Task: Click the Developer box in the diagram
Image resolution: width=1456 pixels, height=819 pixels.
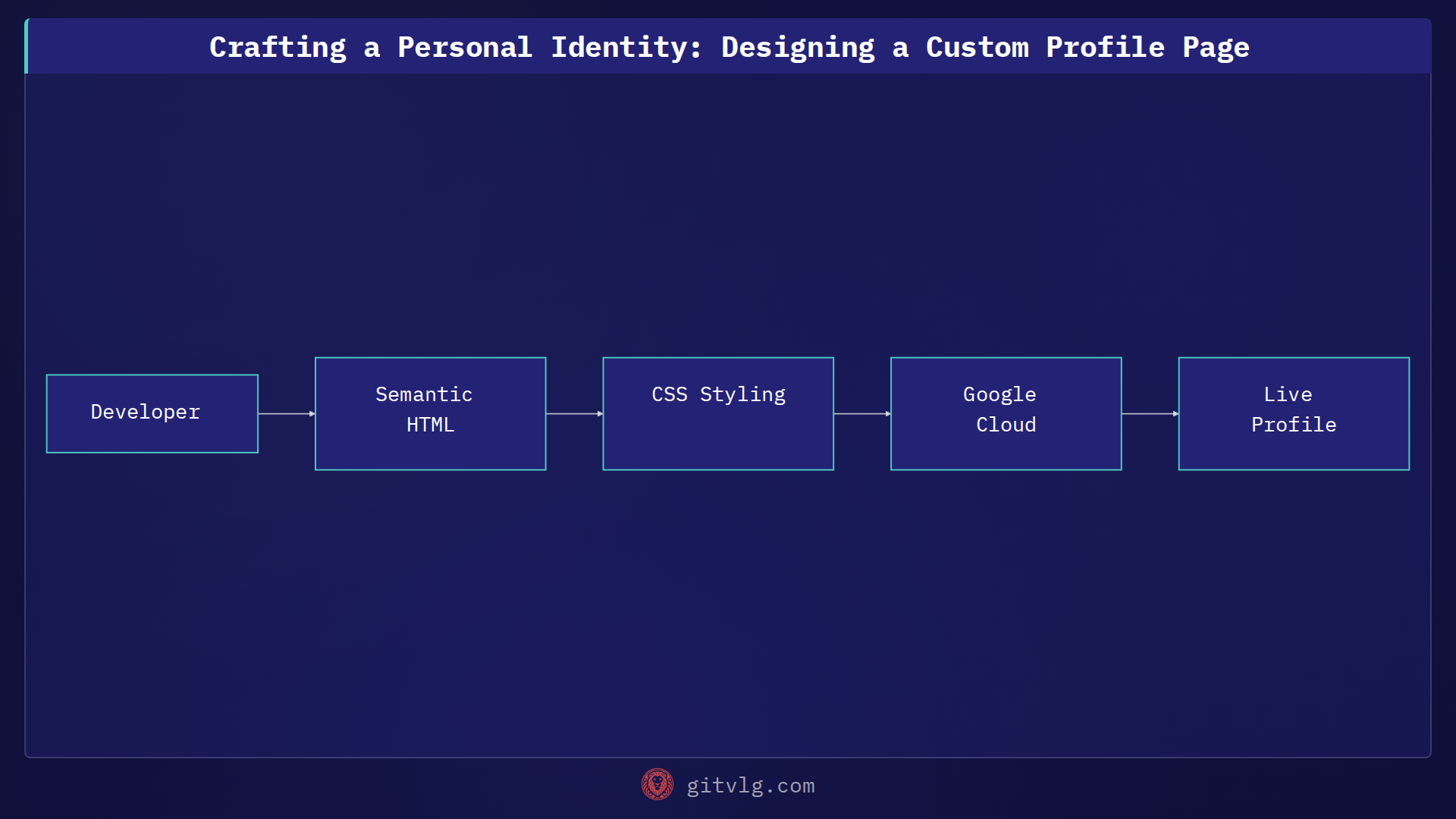Action: click(x=152, y=413)
